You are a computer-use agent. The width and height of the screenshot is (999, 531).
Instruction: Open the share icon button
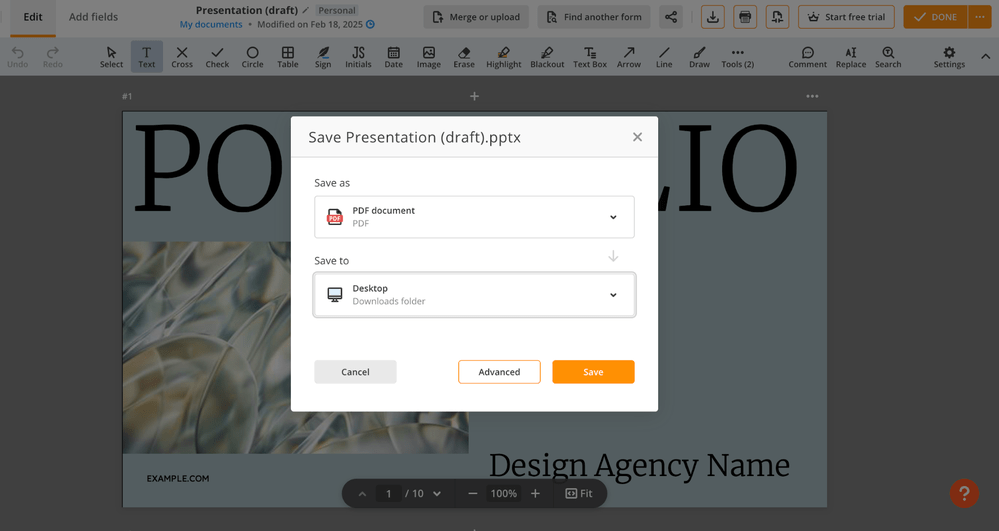[671, 17]
